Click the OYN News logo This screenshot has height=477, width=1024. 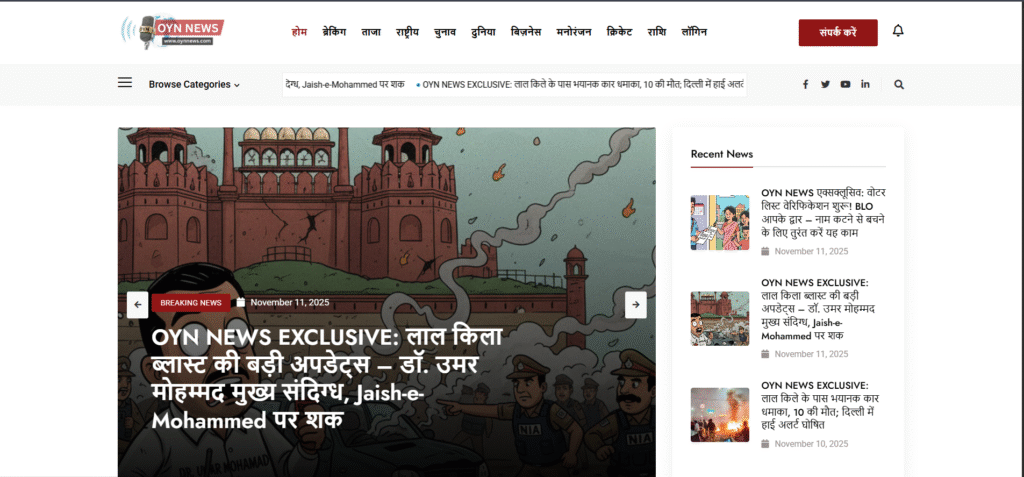pyautogui.click(x=172, y=31)
